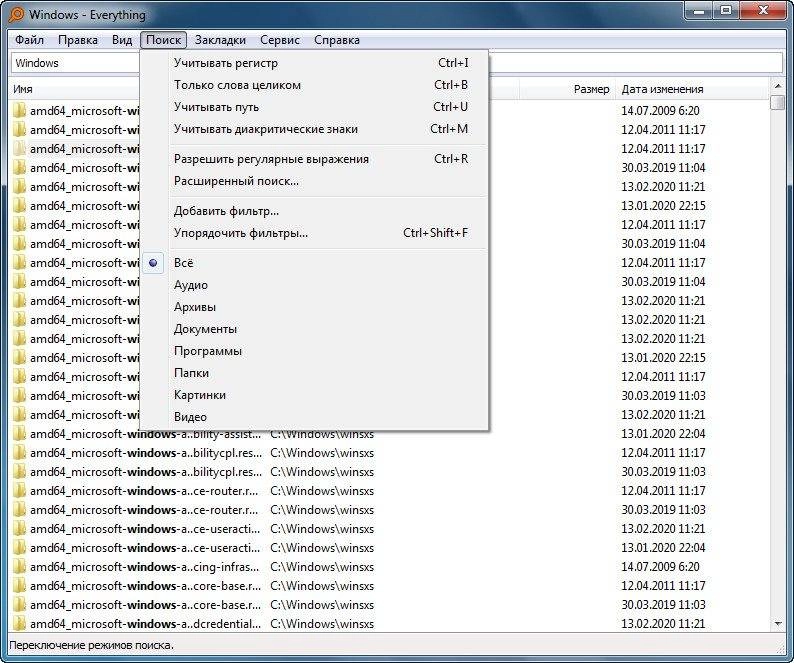Select core-base.r… row dated 12.04.2011

[x=390, y=586]
